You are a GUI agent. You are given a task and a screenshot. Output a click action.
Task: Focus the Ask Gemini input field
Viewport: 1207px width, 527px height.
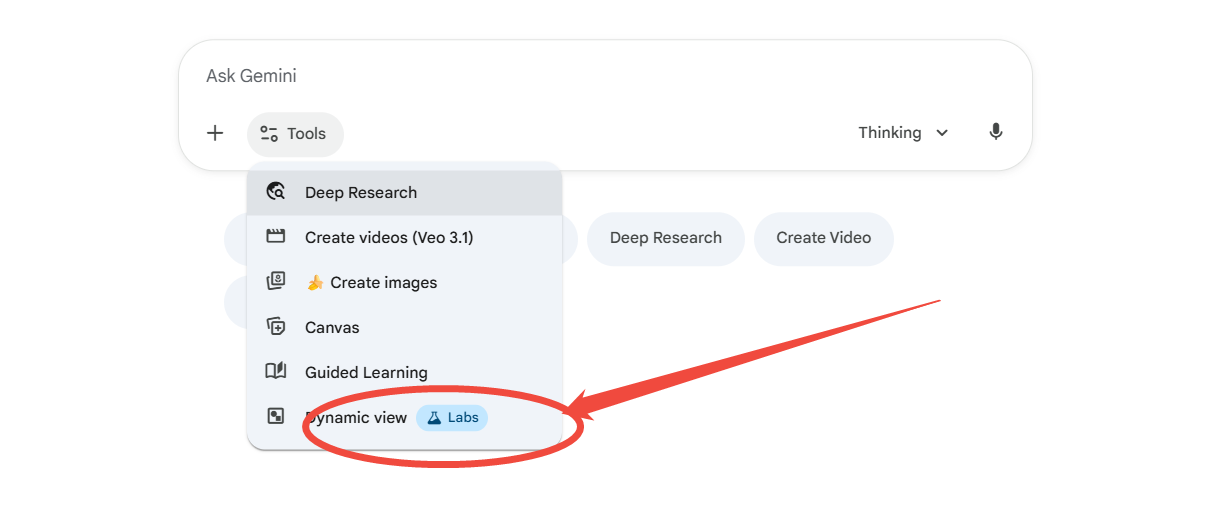coord(605,76)
